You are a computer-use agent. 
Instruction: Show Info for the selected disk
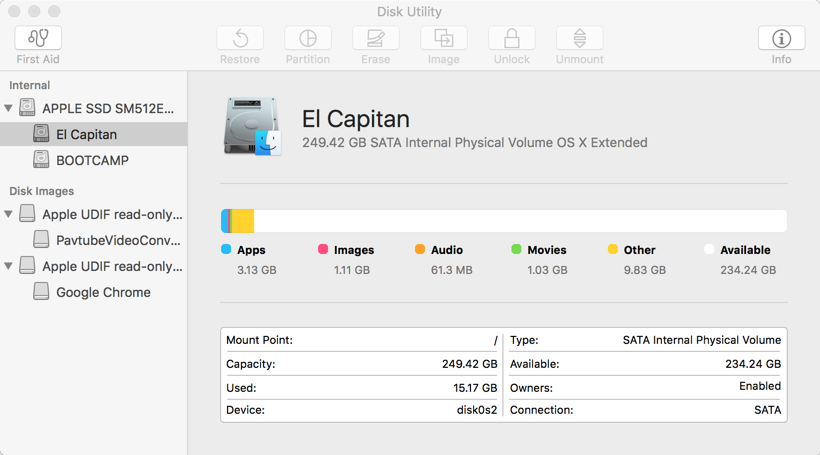tap(781, 39)
